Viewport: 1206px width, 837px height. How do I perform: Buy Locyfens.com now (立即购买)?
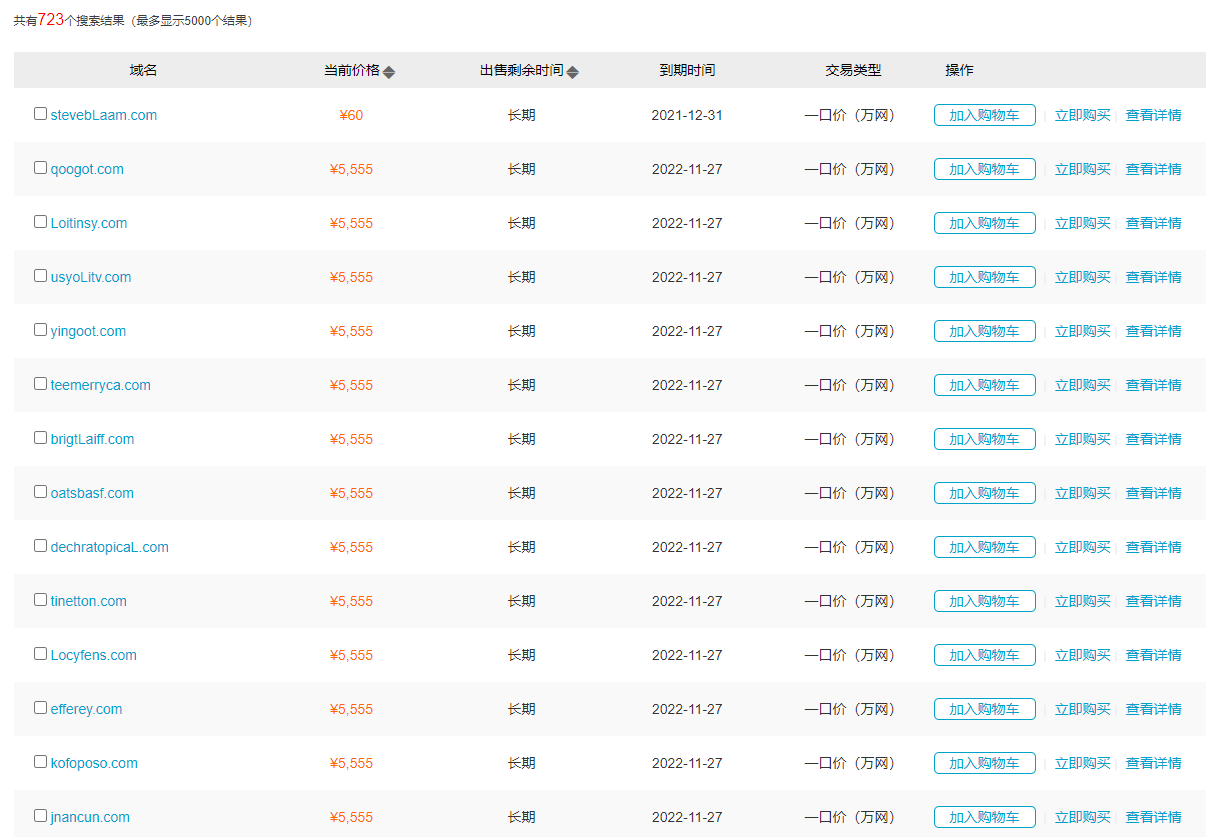(1083, 655)
